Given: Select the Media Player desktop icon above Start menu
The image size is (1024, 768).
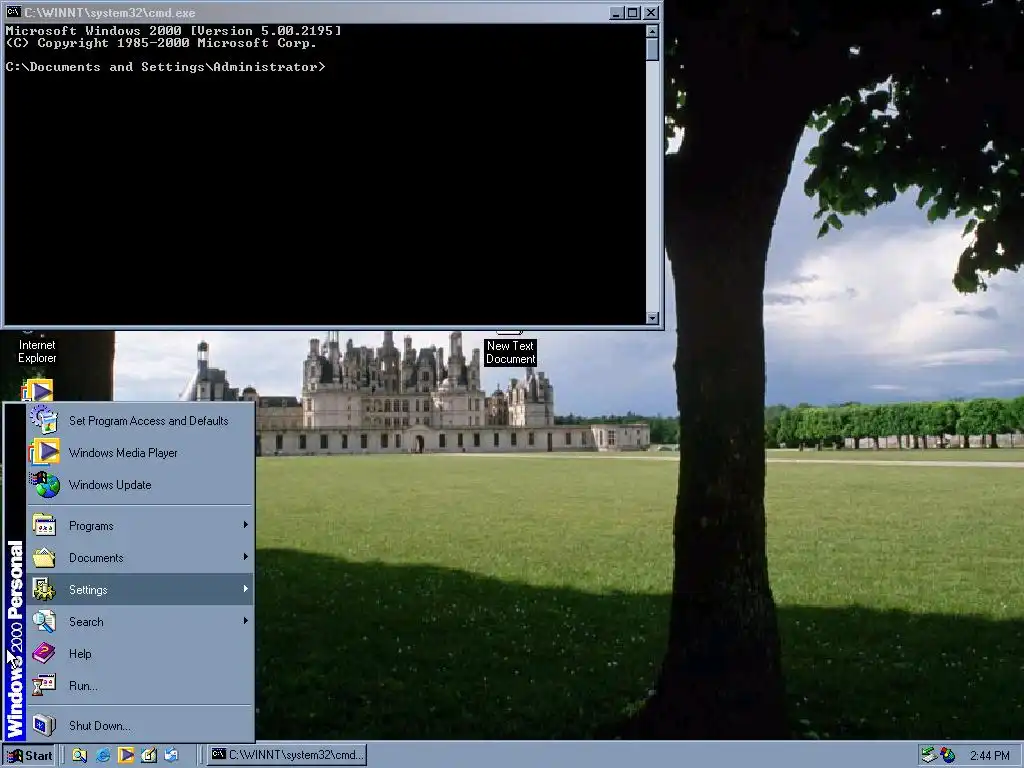Looking at the screenshot, I should (x=37, y=390).
